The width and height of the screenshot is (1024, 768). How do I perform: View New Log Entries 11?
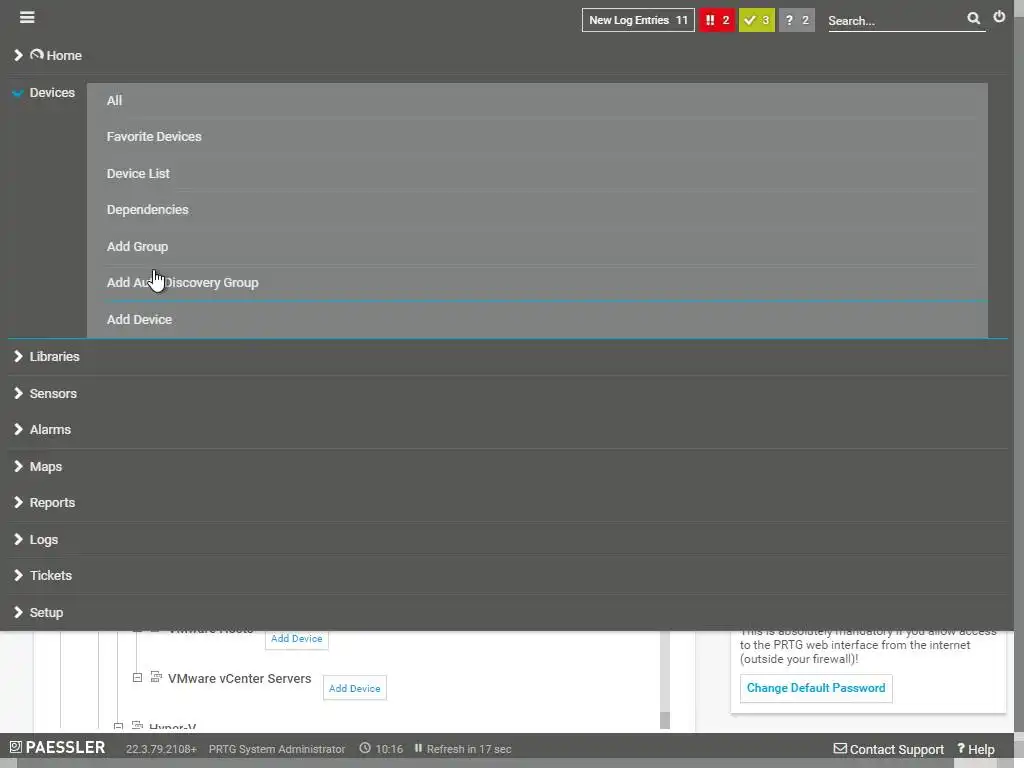(x=638, y=20)
